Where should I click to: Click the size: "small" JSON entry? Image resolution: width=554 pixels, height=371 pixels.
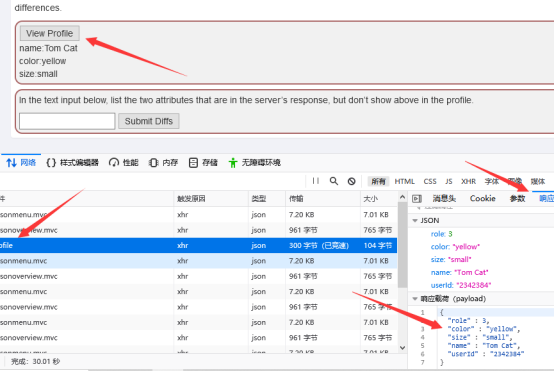tap(451, 259)
